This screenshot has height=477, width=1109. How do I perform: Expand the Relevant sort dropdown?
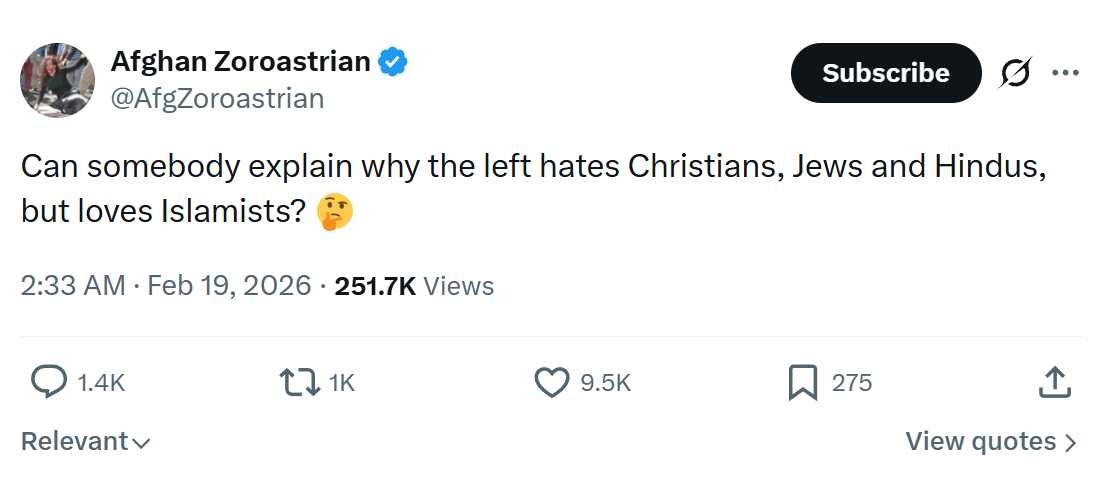pos(85,441)
